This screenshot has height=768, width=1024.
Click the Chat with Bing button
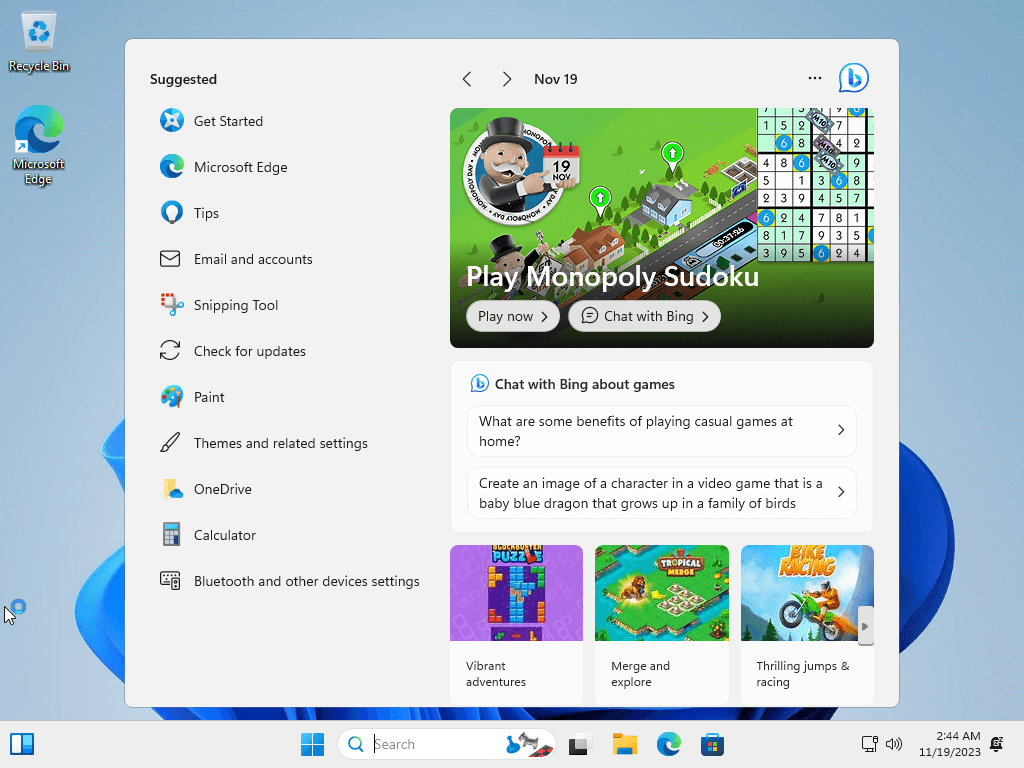click(645, 316)
